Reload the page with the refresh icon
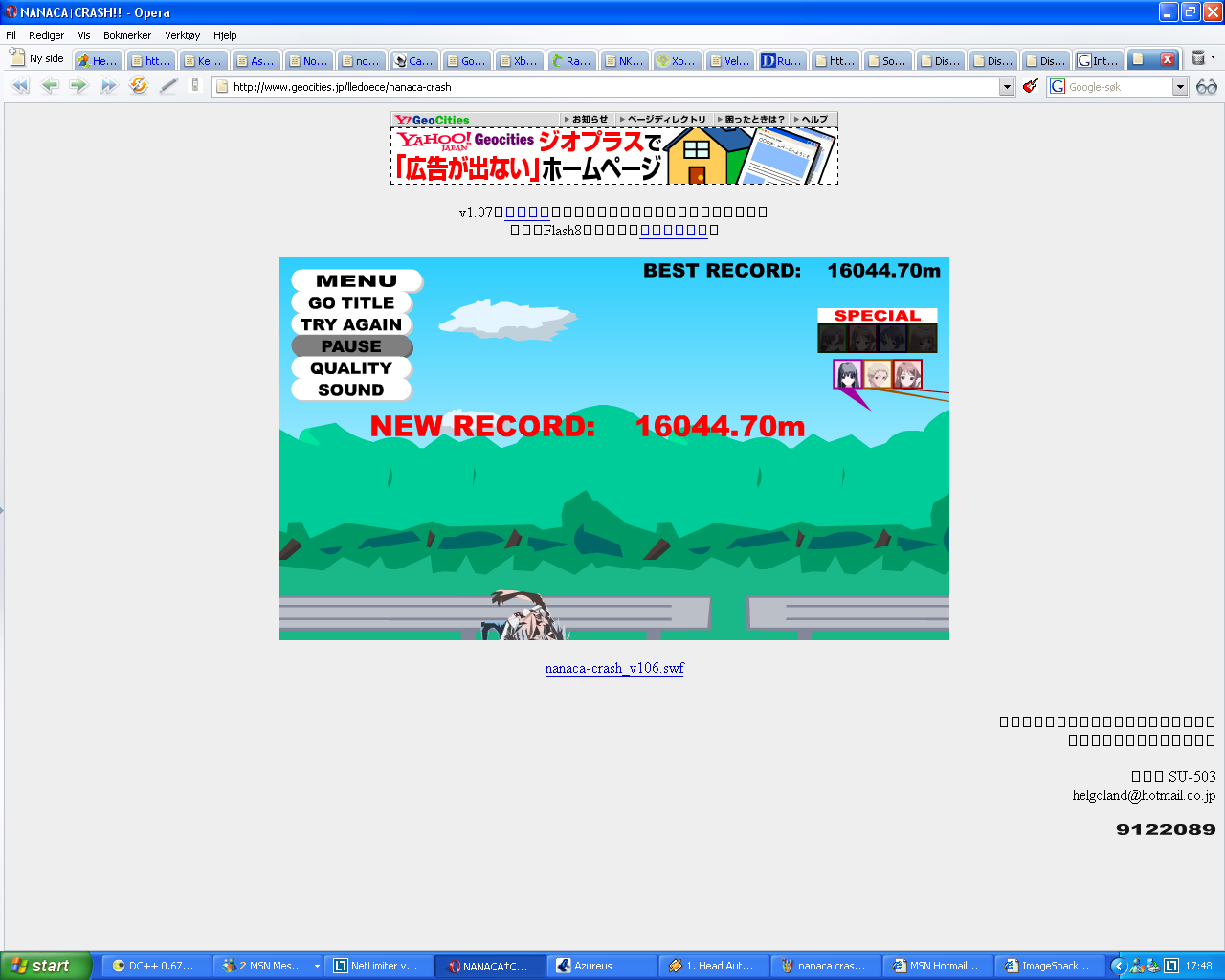Screen dimensions: 1225x980 [x=139, y=86]
